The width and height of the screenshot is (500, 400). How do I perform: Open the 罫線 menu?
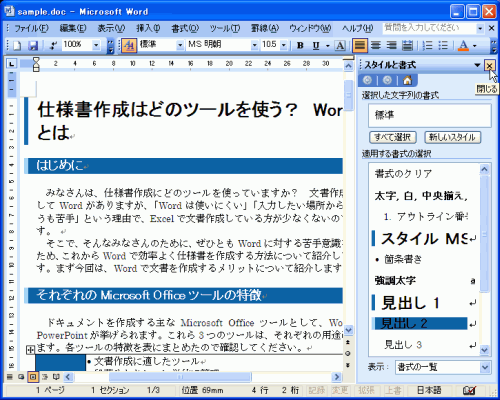[x=265, y=29]
